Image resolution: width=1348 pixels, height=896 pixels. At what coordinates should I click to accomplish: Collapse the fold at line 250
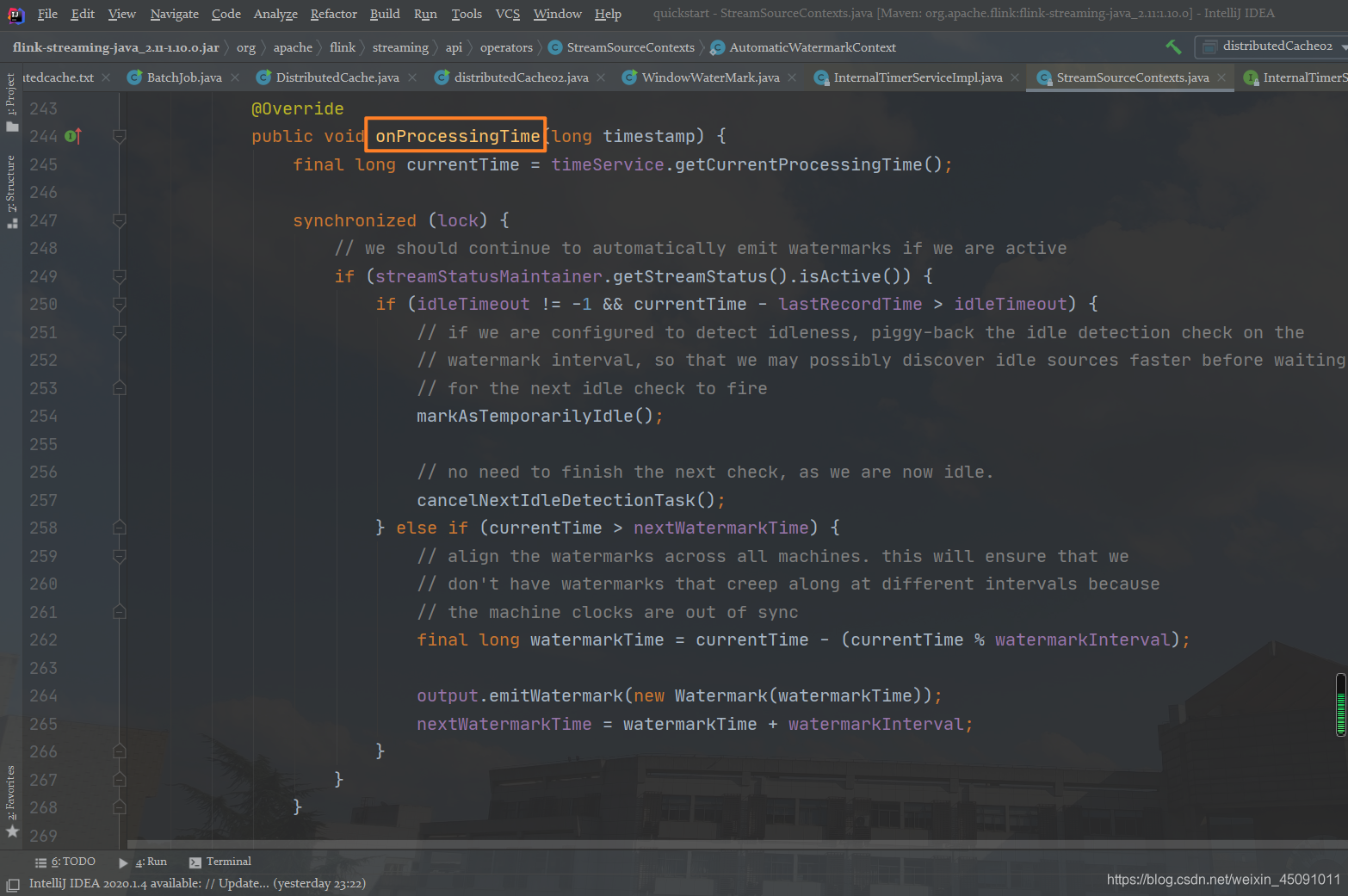[x=120, y=304]
